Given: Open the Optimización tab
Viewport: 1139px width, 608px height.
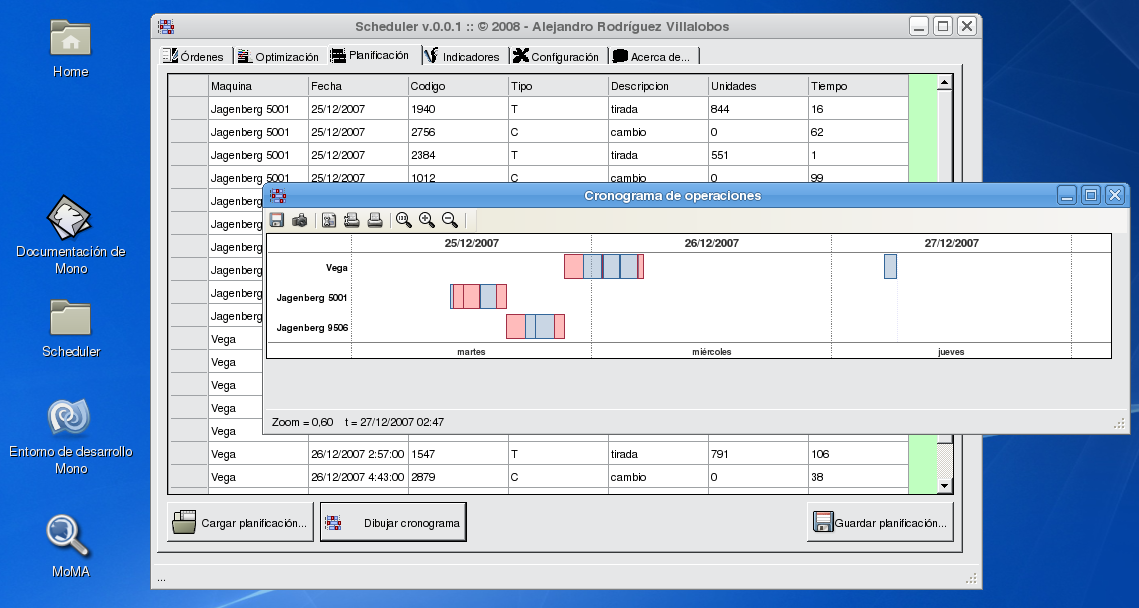Looking at the screenshot, I should tap(278, 57).
